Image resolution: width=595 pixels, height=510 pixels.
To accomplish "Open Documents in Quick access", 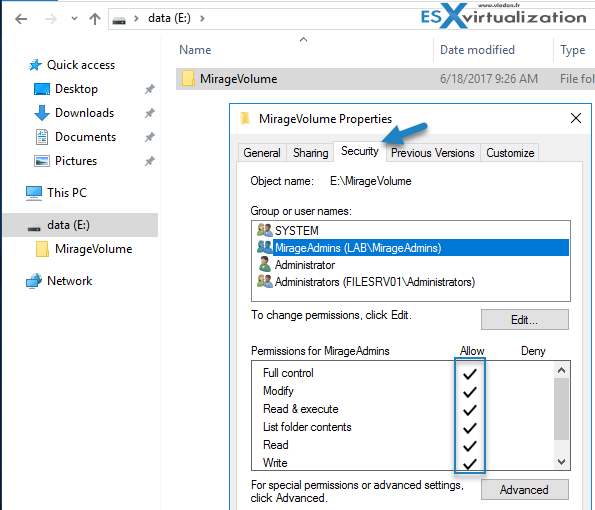I will click(85, 137).
